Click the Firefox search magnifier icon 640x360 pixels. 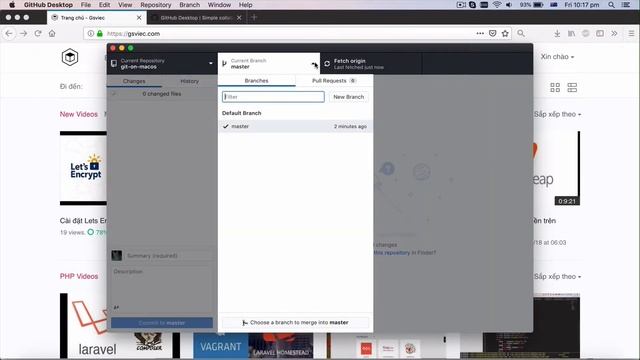click(x=521, y=33)
